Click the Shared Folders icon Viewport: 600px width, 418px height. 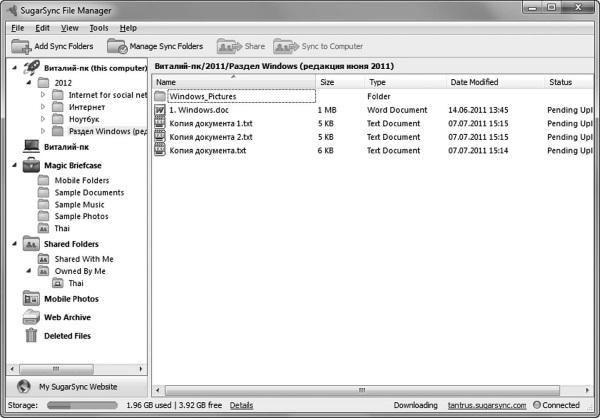[31, 244]
